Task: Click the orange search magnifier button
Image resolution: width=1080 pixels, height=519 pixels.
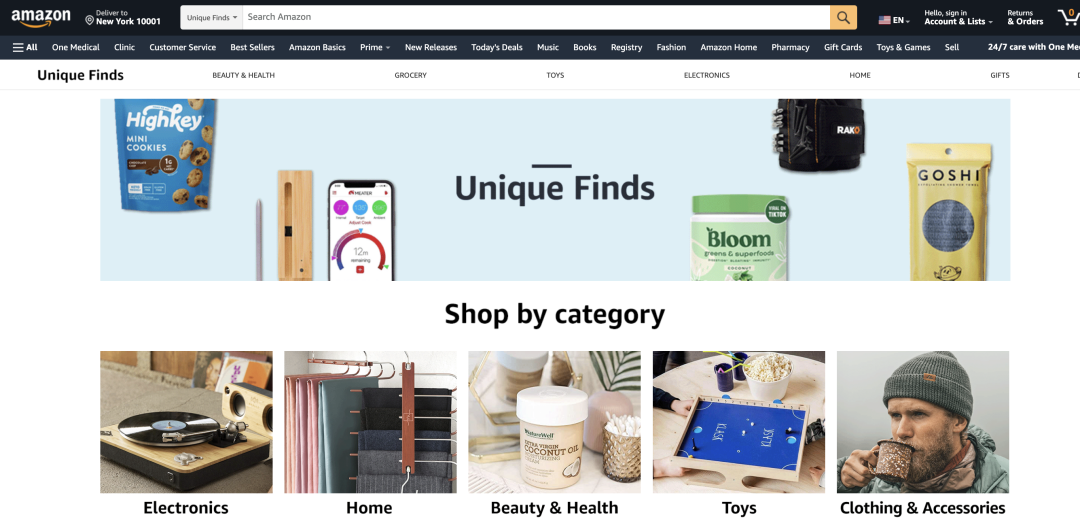Action: tap(843, 17)
